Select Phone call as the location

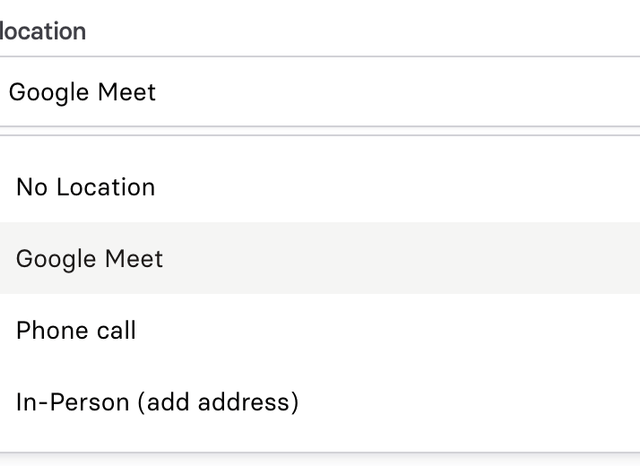pos(76,331)
